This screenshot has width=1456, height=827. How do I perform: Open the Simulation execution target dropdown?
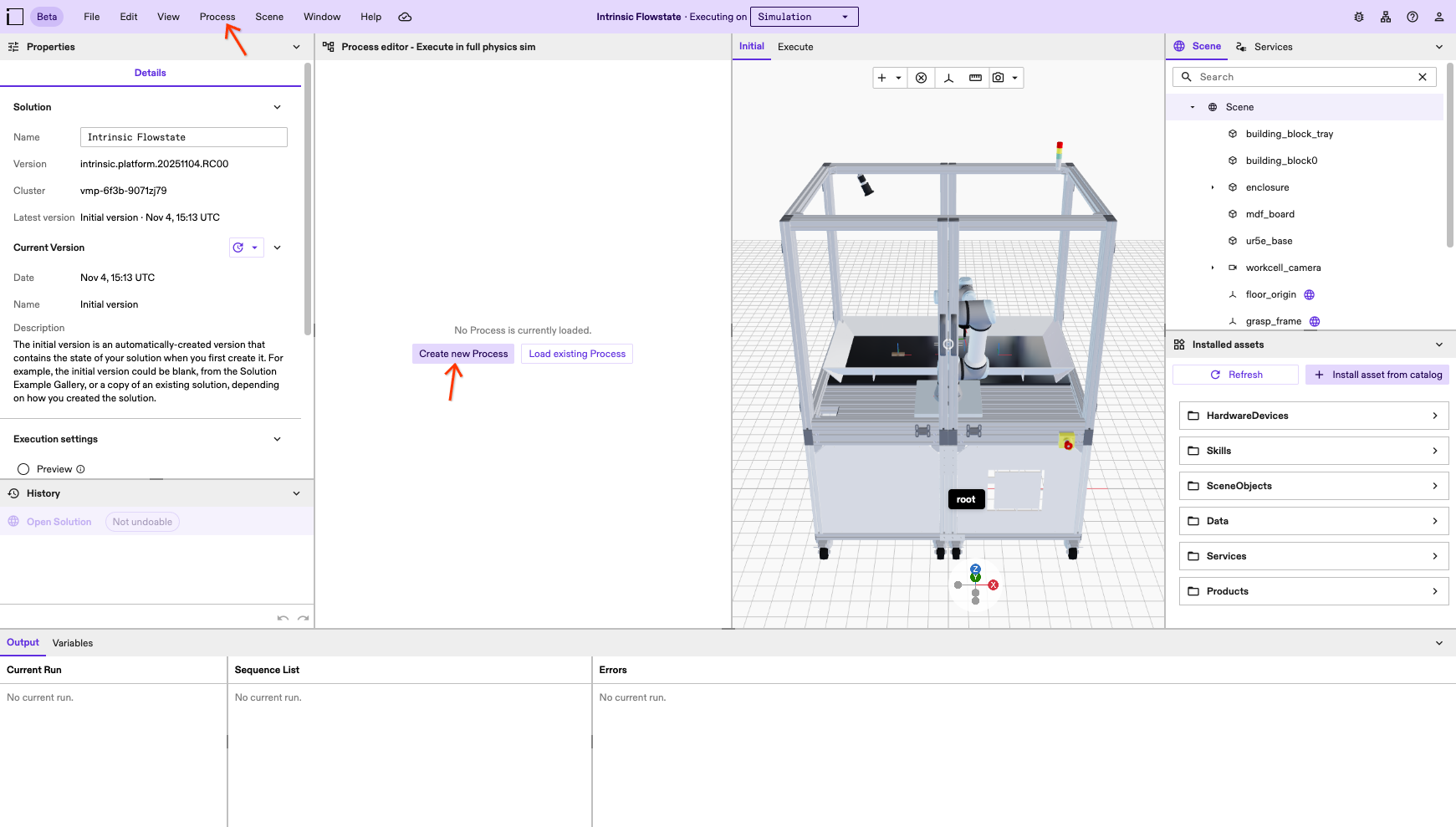(803, 16)
